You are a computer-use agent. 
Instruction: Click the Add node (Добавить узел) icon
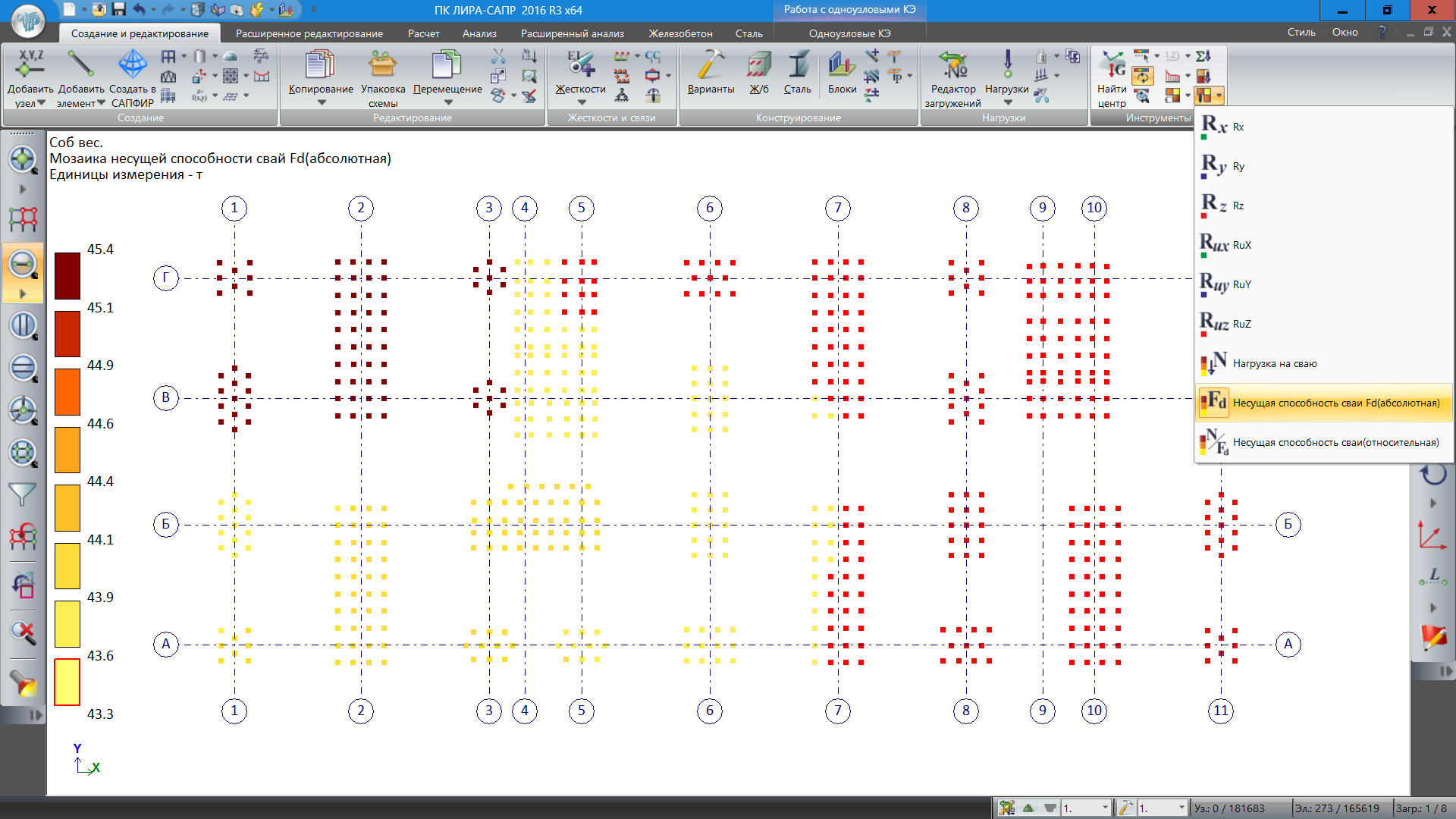pos(30,65)
